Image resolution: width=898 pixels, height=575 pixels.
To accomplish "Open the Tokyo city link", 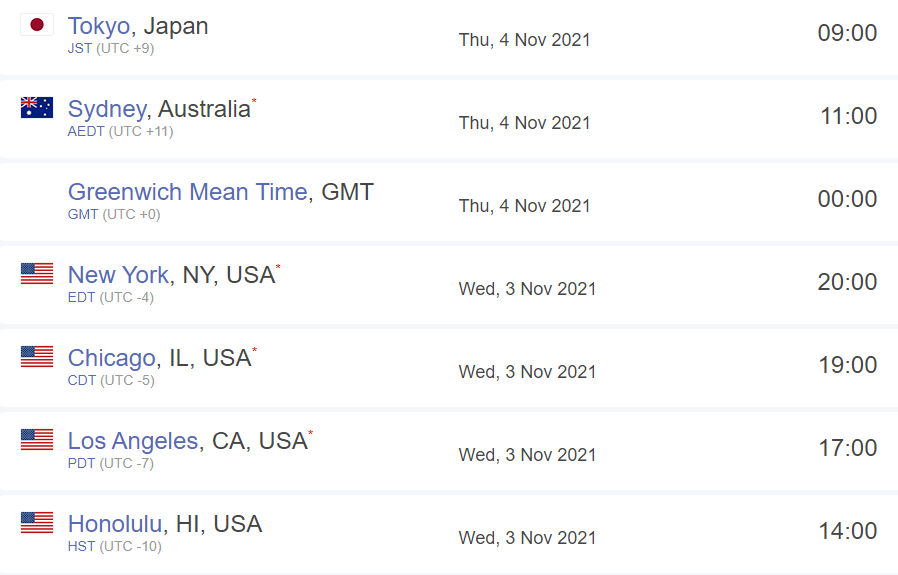I will (99, 26).
